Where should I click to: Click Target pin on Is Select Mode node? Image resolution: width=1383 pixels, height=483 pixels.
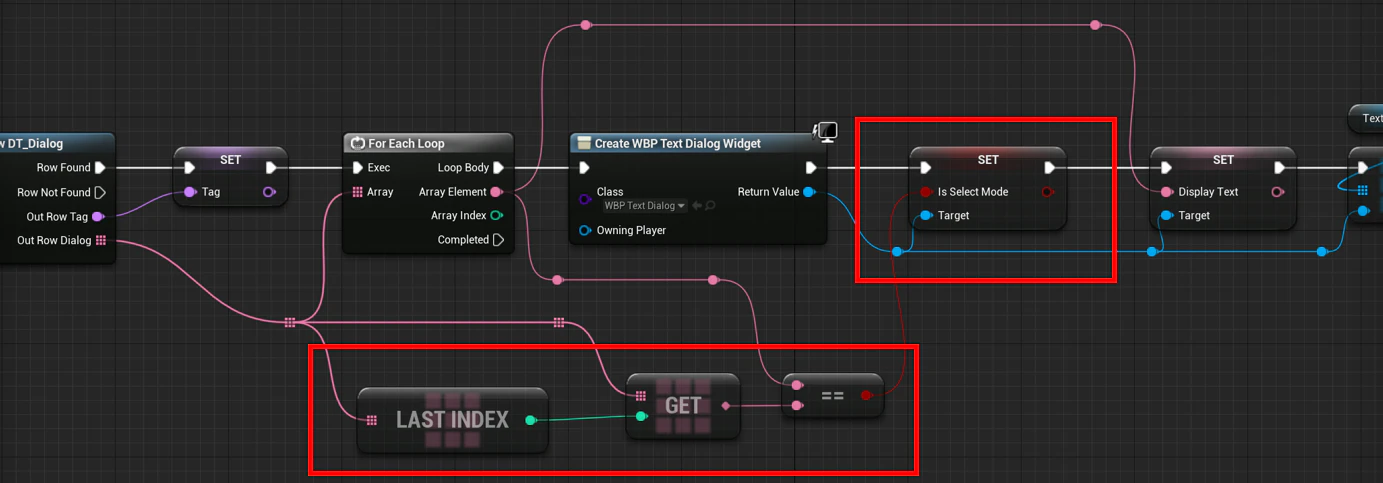926,216
